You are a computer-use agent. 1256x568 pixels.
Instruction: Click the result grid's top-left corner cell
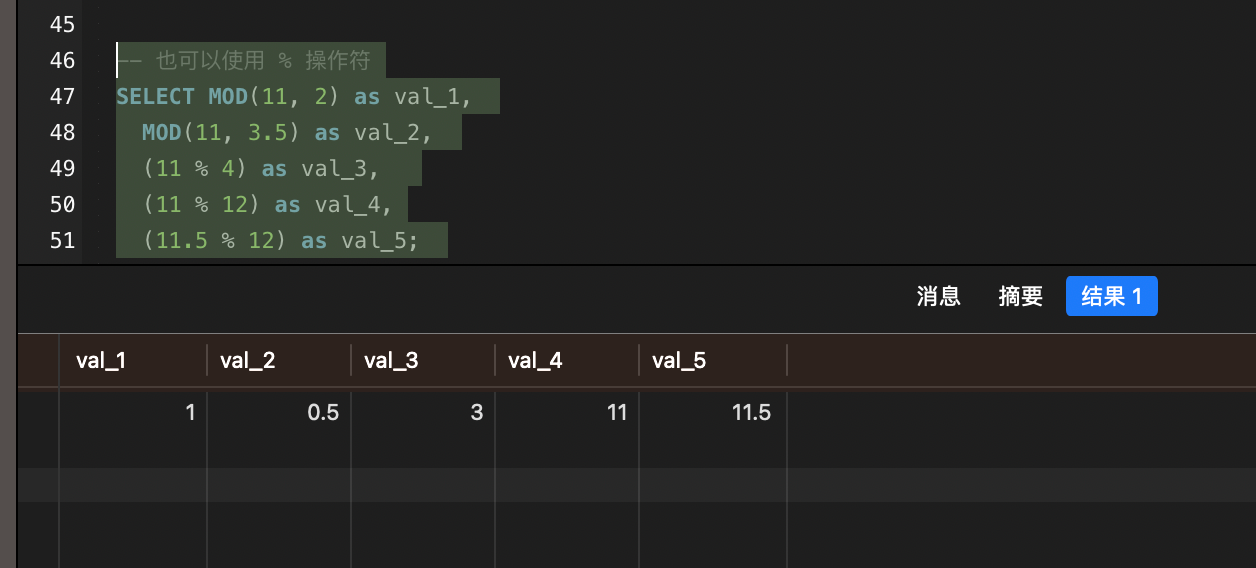pyautogui.click(x=38, y=361)
